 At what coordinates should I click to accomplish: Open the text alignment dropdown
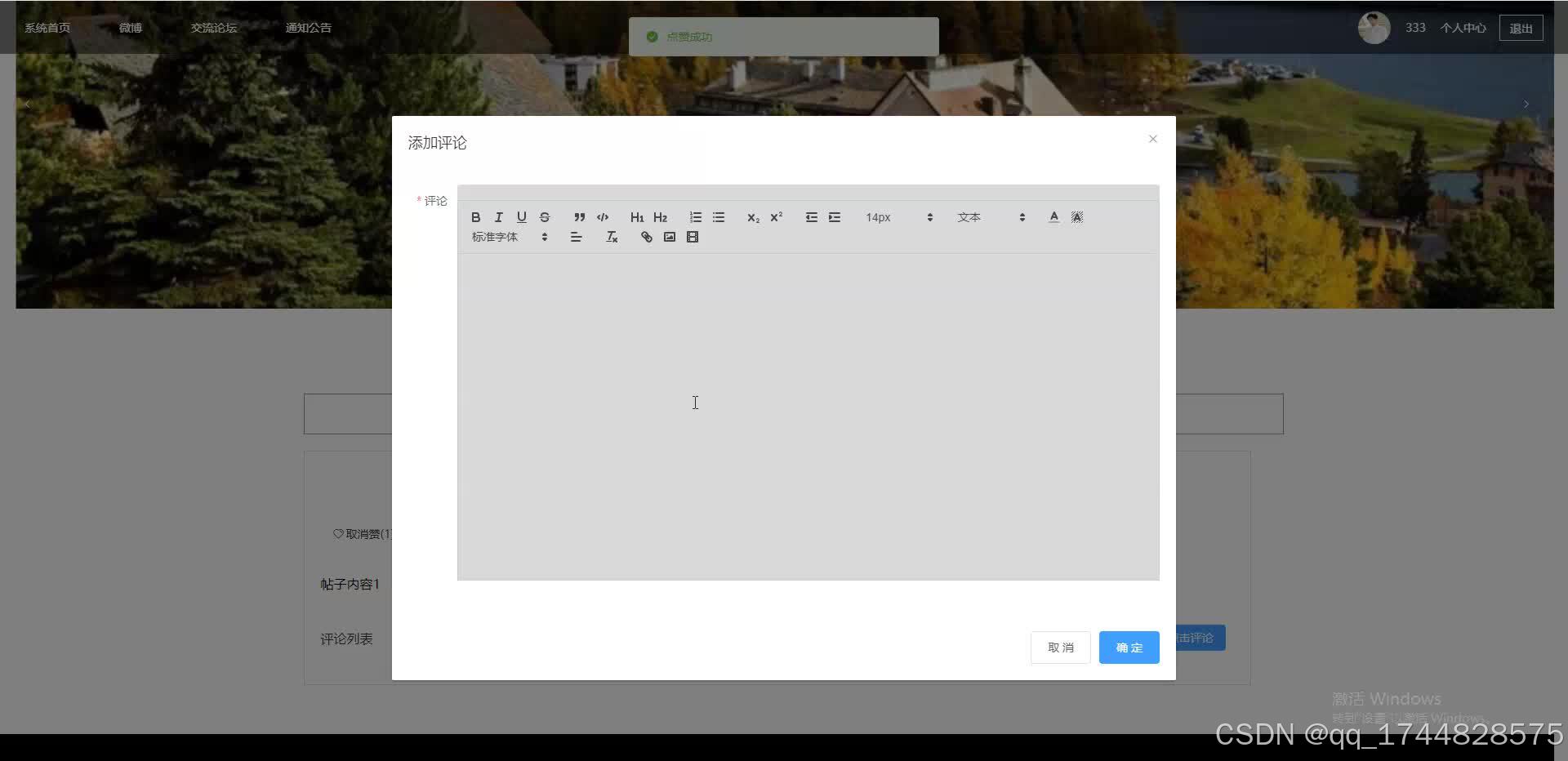click(x=576, y=237)
